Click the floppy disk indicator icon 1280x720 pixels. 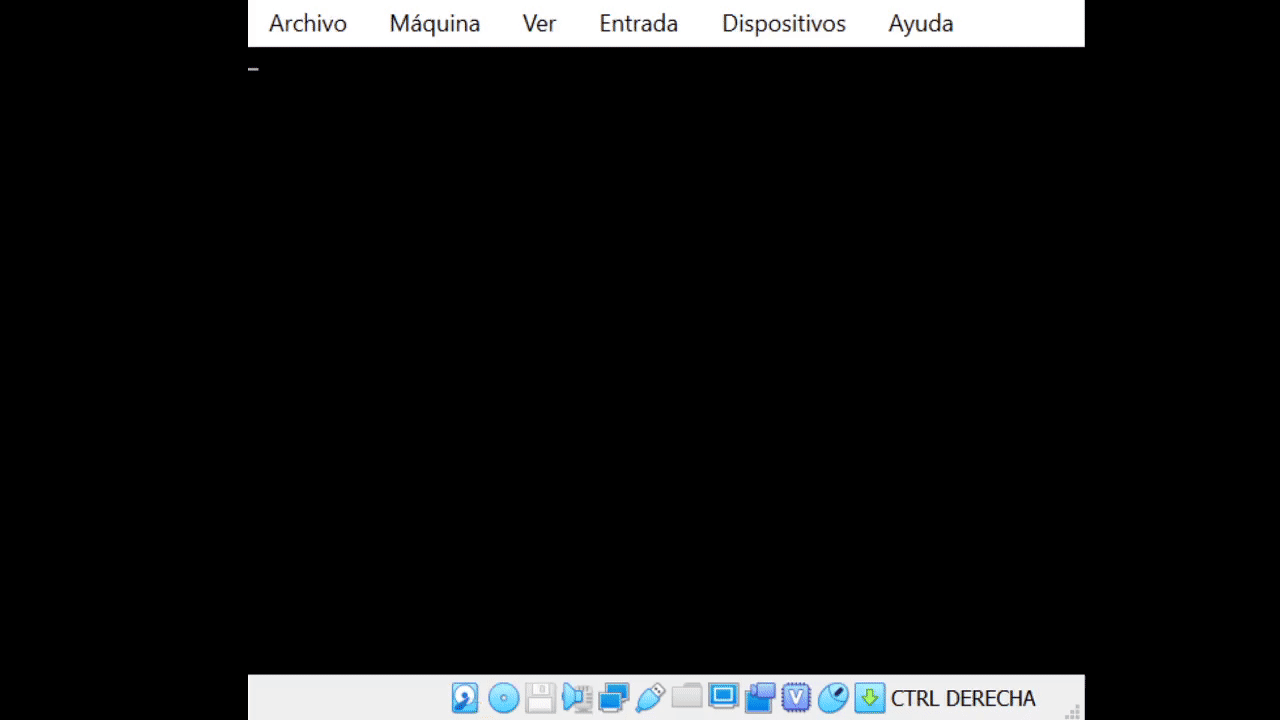click(540, 697)
